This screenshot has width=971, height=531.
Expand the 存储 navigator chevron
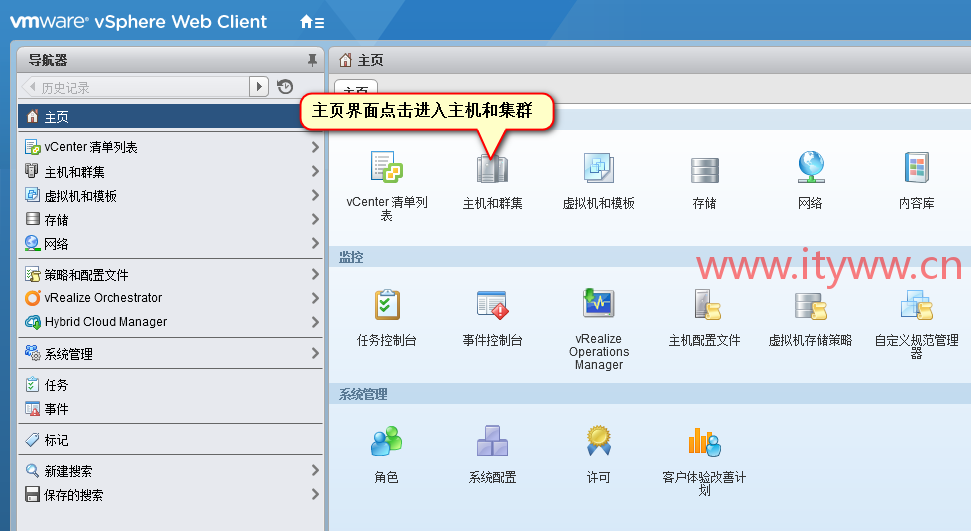(x=315, y=219)
